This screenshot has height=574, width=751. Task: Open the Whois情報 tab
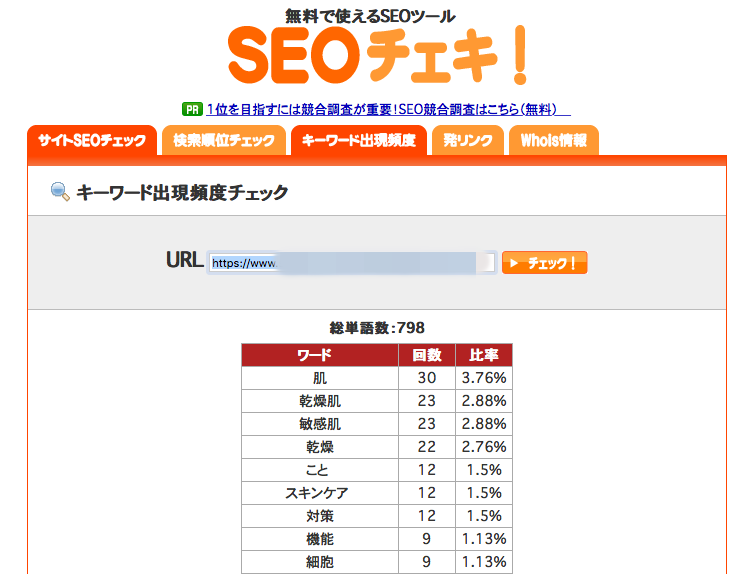[x=554, y=140]
